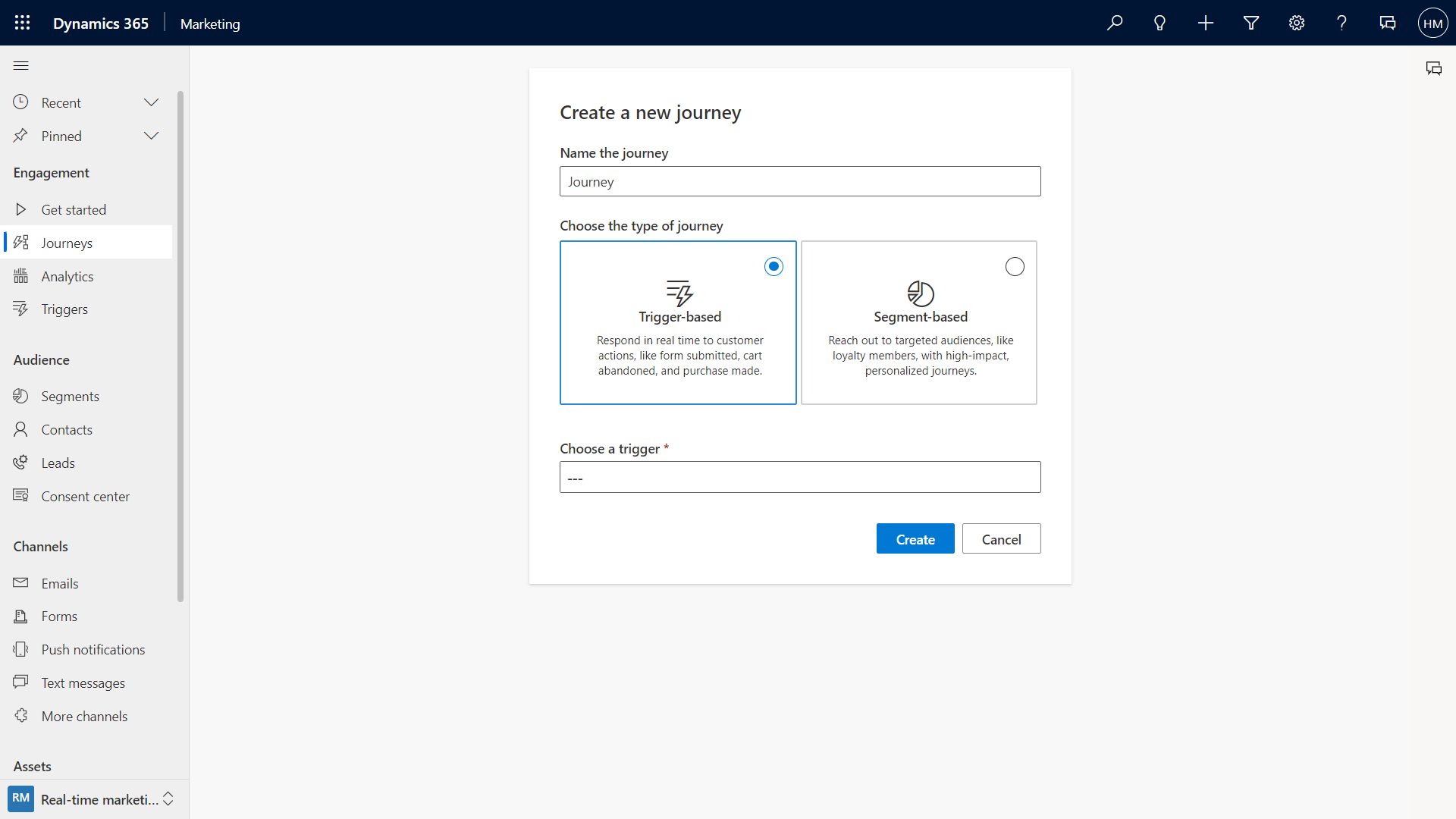
Task: Expand the Pinned chevron
Action: pos(152,136)
